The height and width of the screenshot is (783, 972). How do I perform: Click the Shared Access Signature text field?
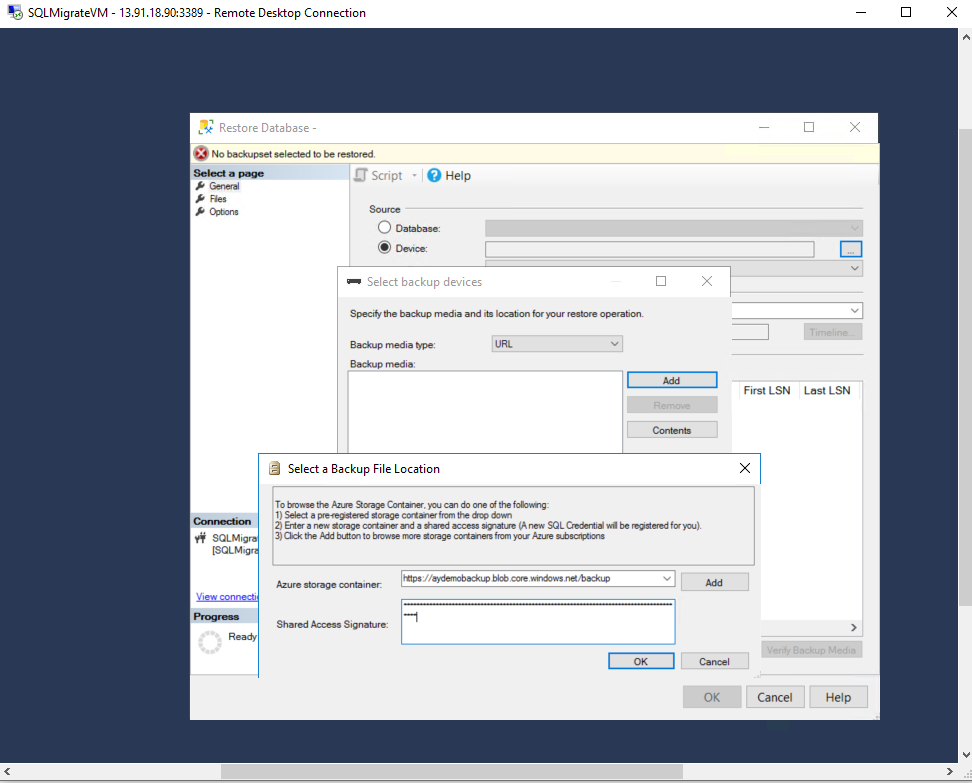[x=538, y=622]
